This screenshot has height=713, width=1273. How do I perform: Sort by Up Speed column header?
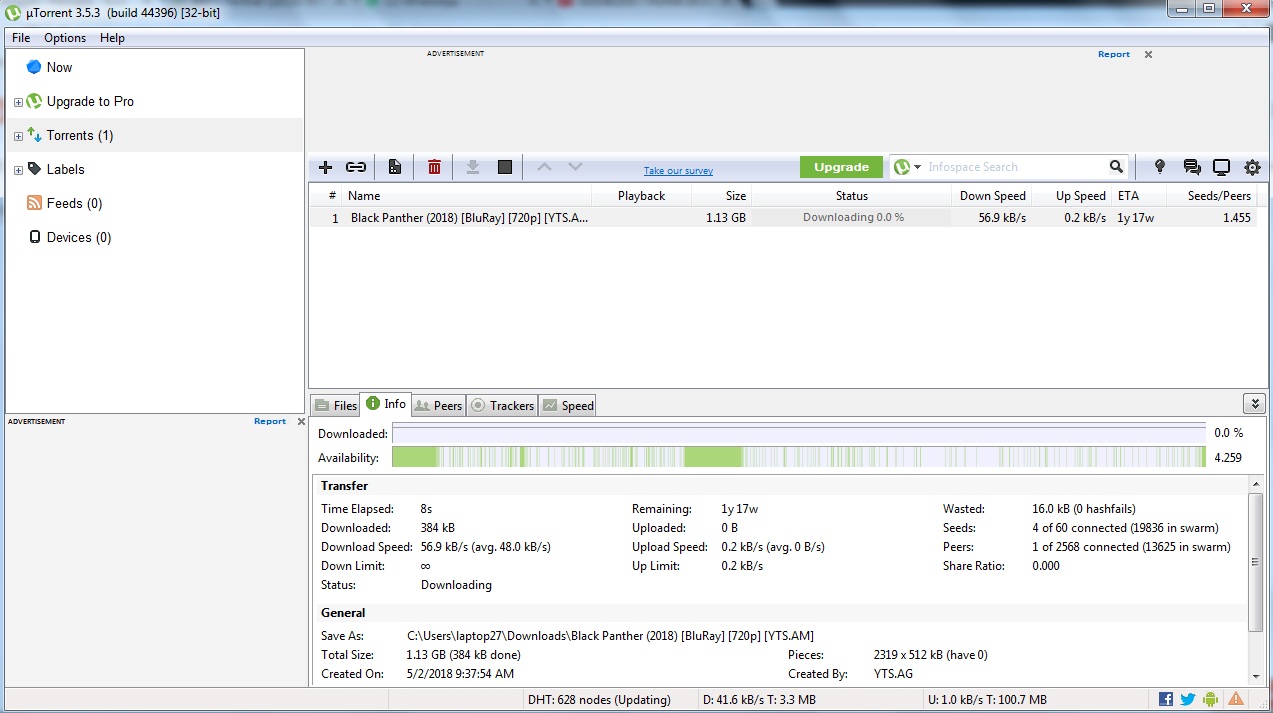1071,196
